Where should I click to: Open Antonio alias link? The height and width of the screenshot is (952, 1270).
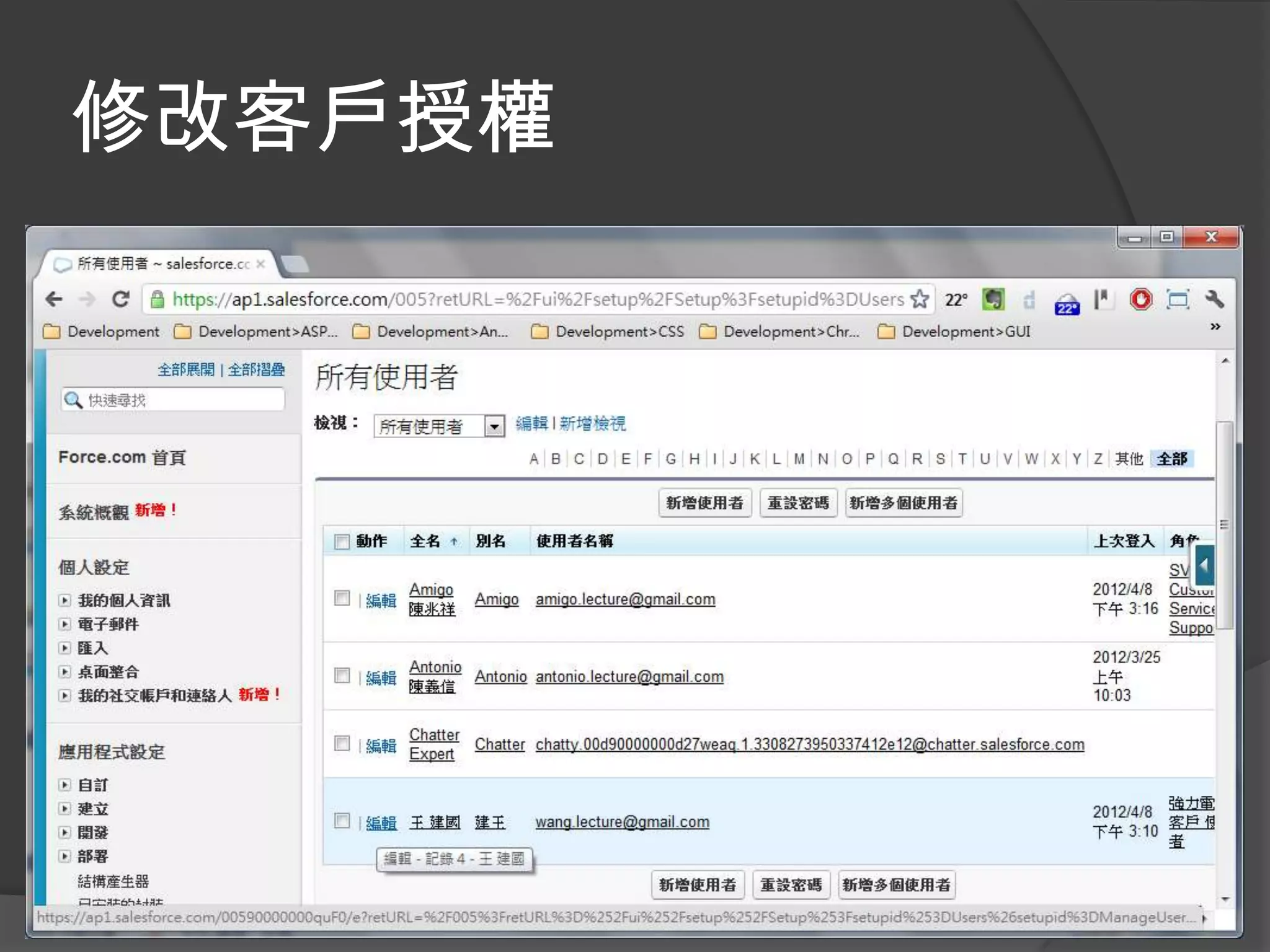pos(500,676)
